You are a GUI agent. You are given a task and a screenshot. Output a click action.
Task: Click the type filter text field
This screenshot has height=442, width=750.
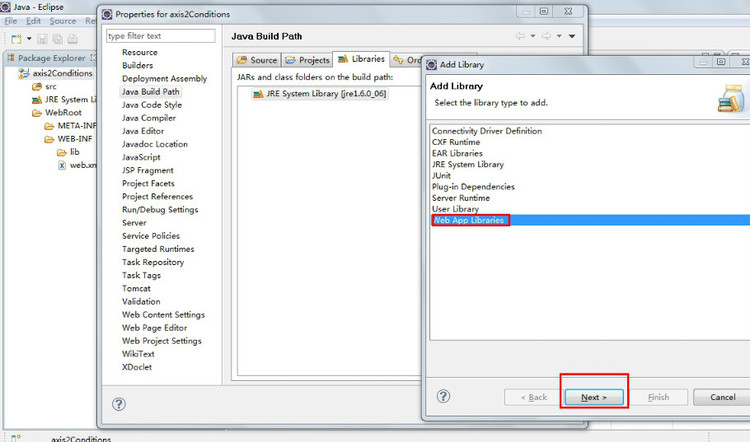161,36
